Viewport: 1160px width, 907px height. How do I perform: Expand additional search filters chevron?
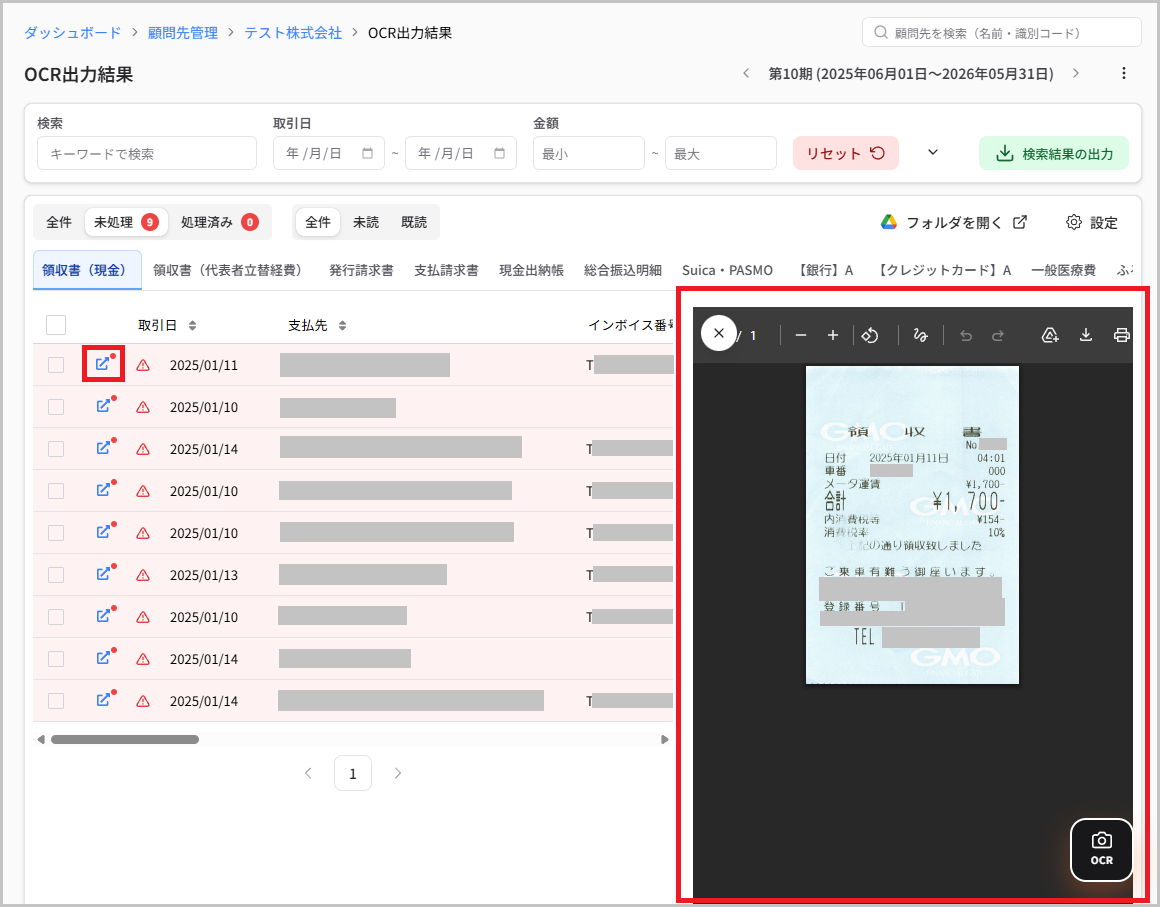point(933,152)
